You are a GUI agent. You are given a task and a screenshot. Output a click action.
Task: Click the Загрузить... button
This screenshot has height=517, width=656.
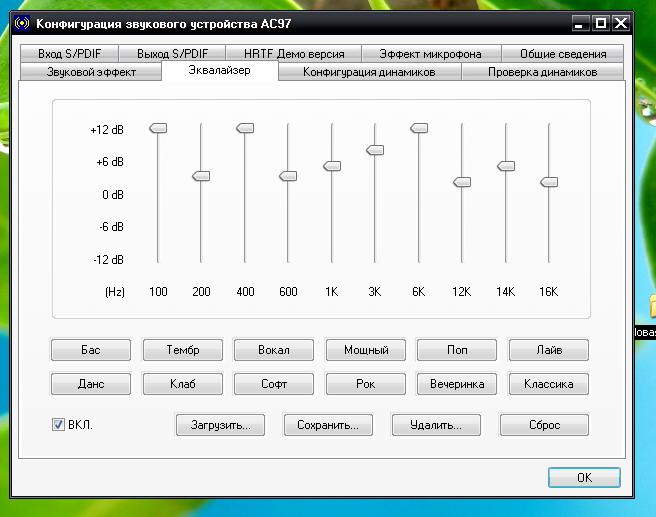coord(220,425)
